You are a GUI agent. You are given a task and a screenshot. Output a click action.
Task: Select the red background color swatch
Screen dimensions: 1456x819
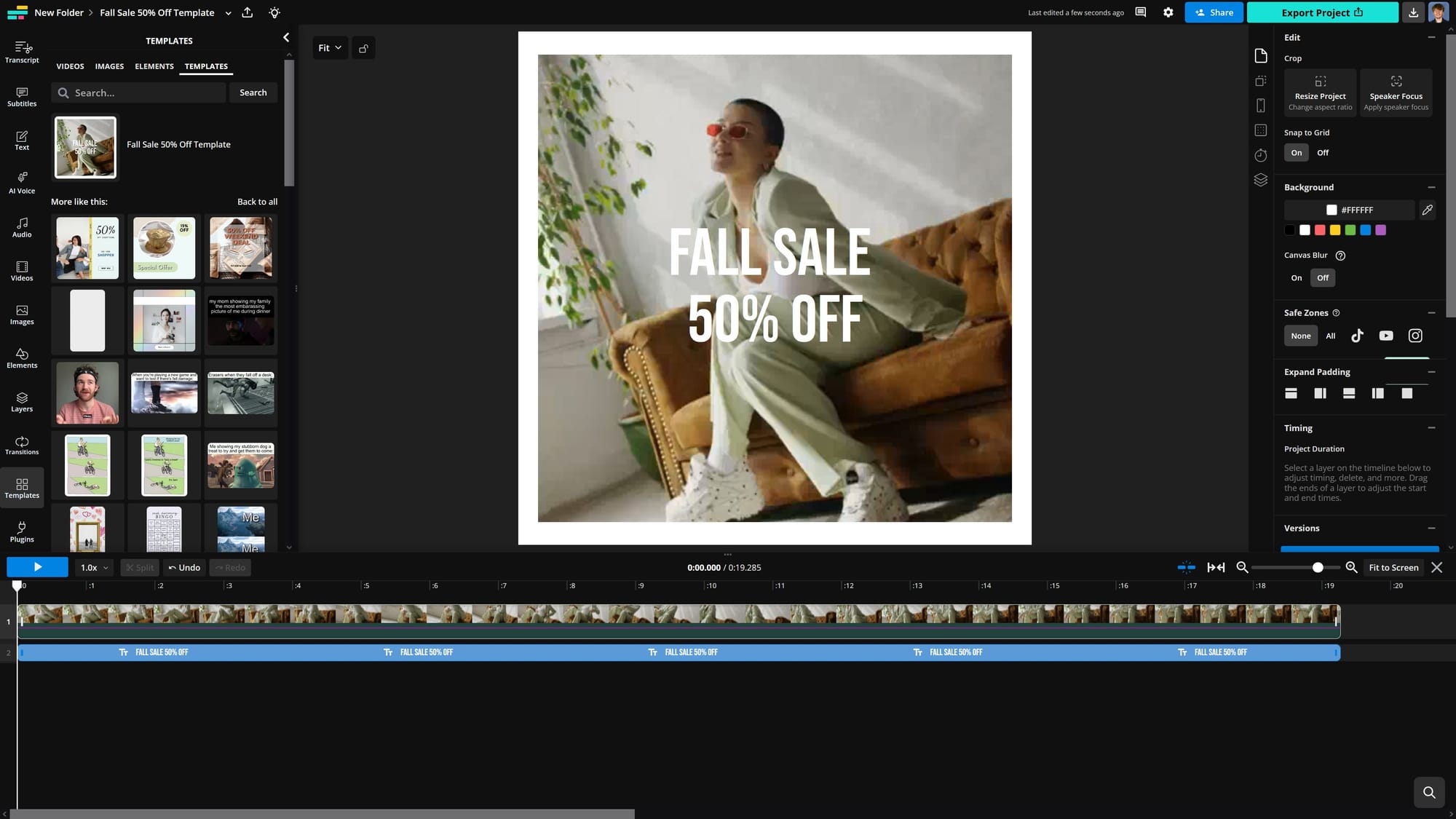tap(1319, 230)
